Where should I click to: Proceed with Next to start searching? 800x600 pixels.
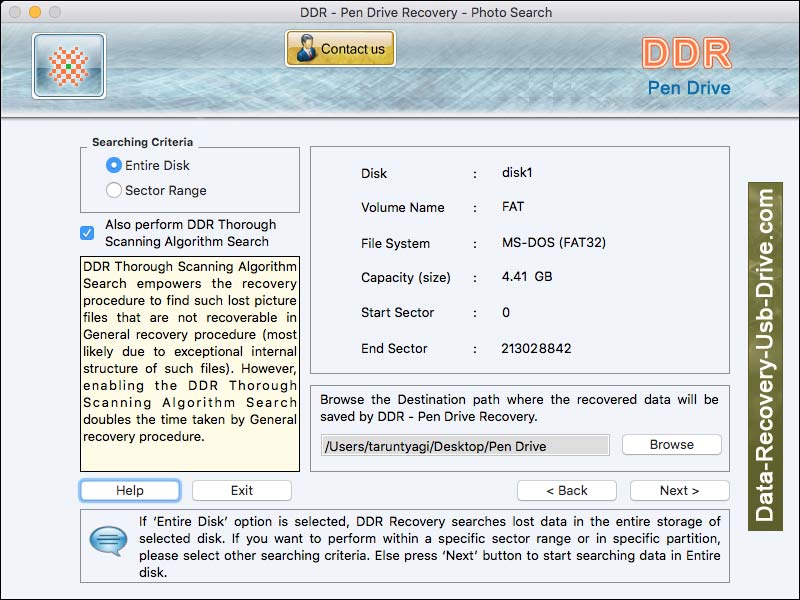coord(679,490)
